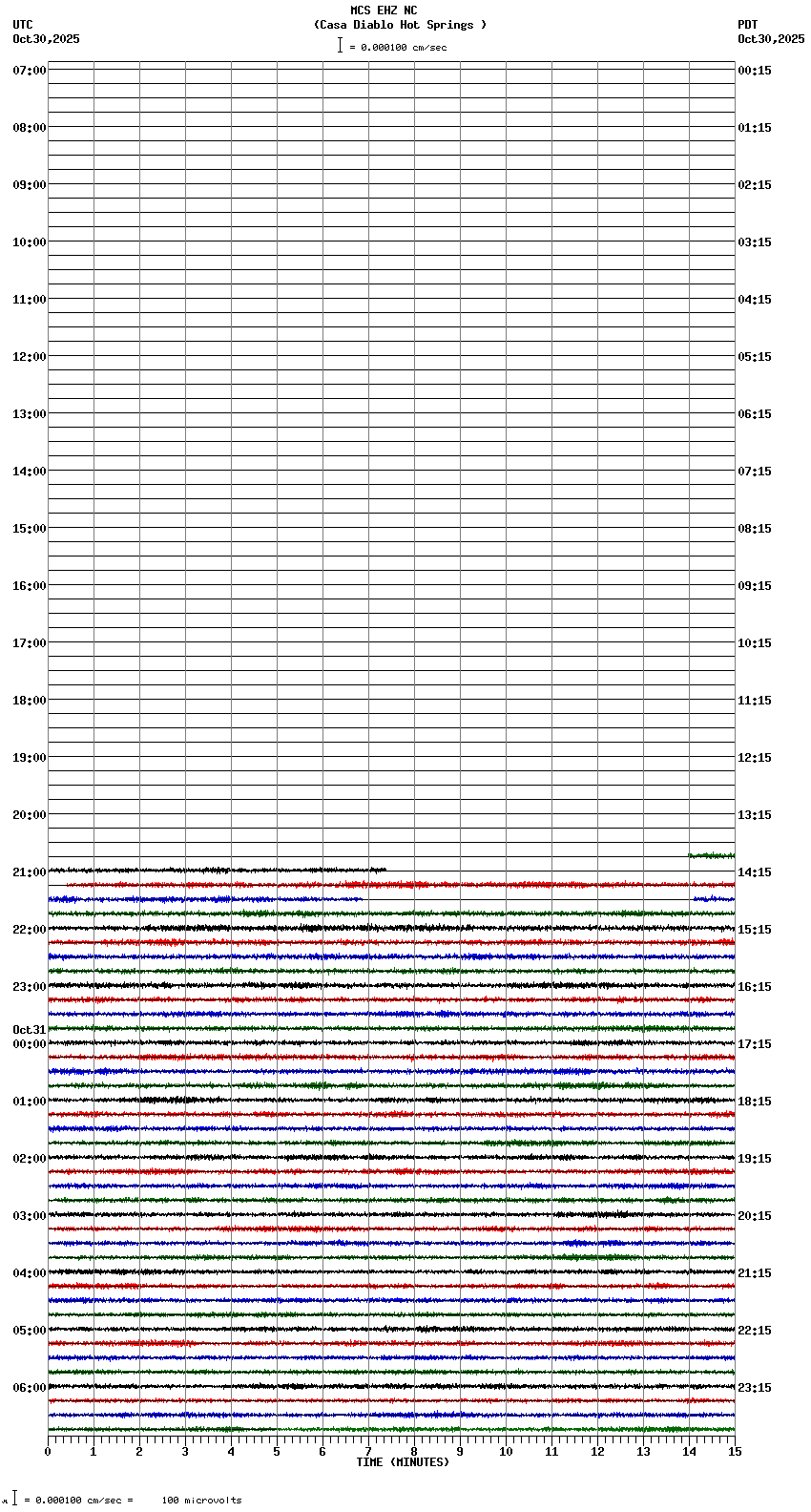Click the 13:00 UTC time label
This screenshot has width=811, height=1512.
(x=30, y=414)
